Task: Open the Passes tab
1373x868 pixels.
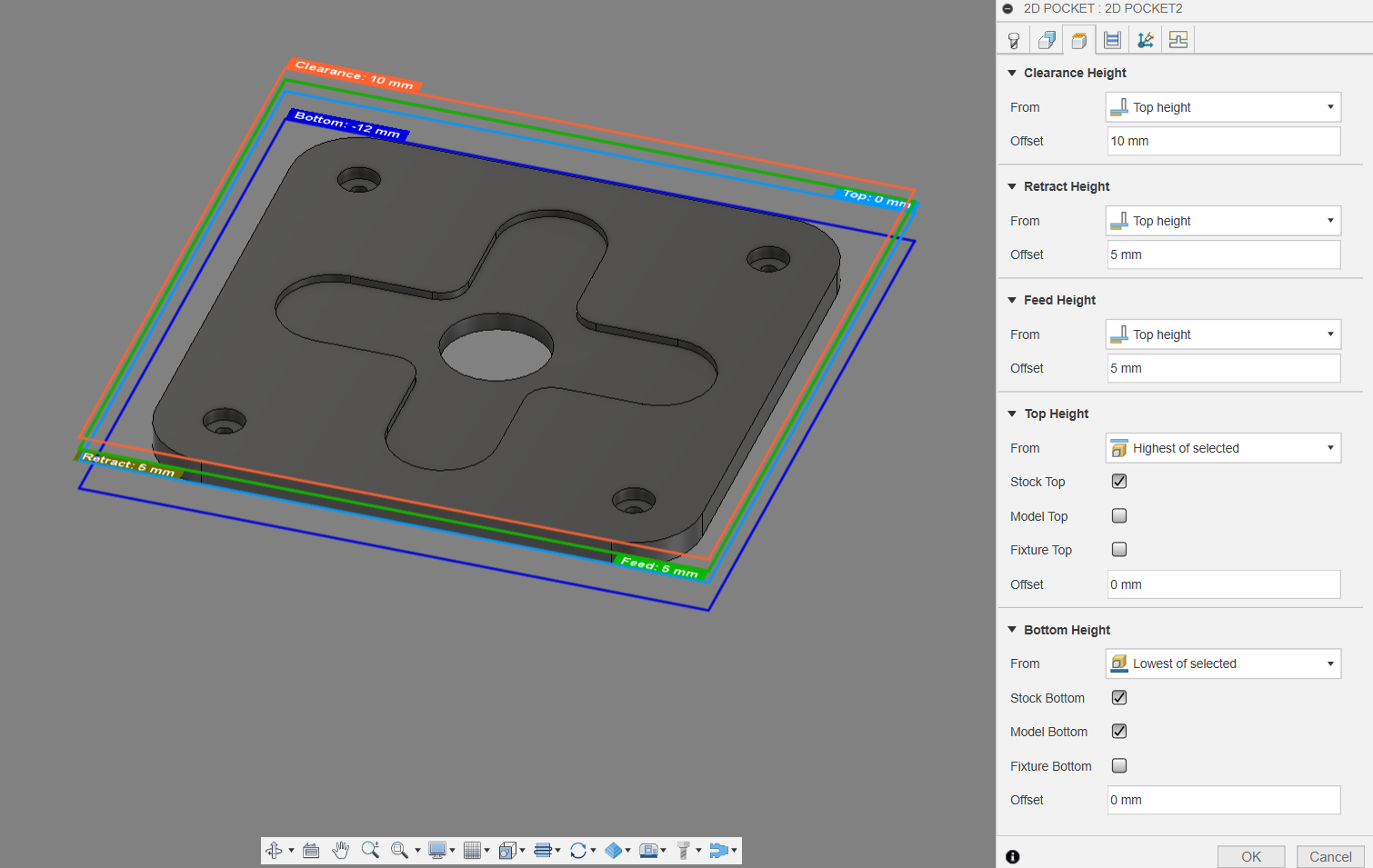Action: click(1112, 40)
